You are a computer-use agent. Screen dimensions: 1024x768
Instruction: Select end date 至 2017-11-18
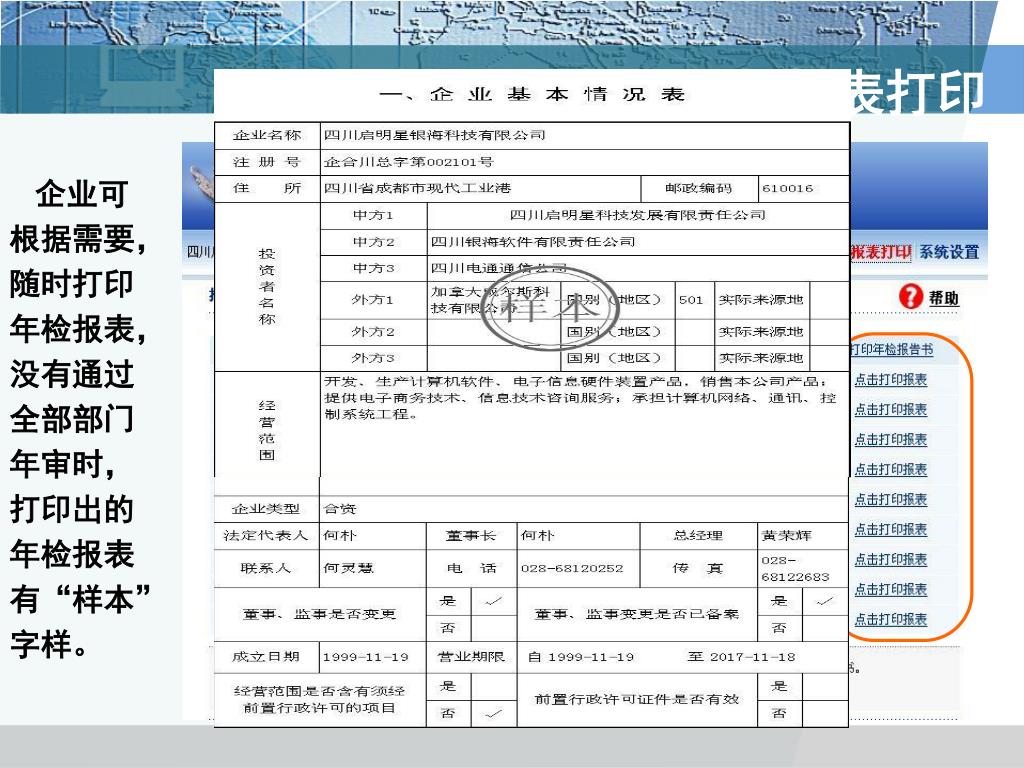742,657
